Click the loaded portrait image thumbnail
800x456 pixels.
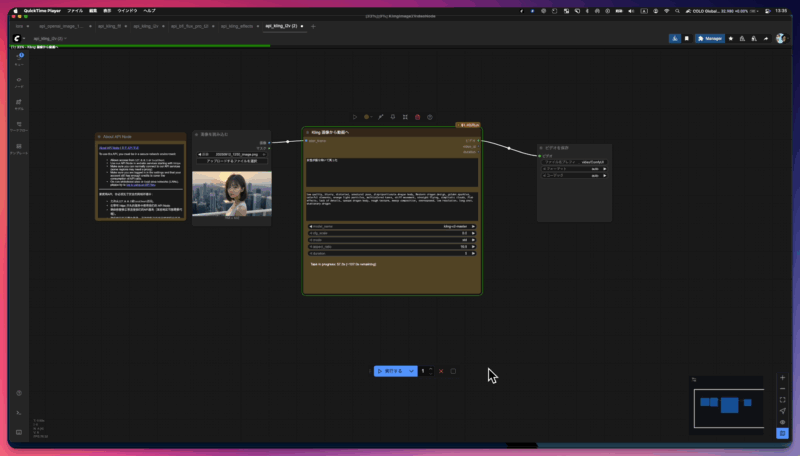pyautogui.click(x=231, y=192)
